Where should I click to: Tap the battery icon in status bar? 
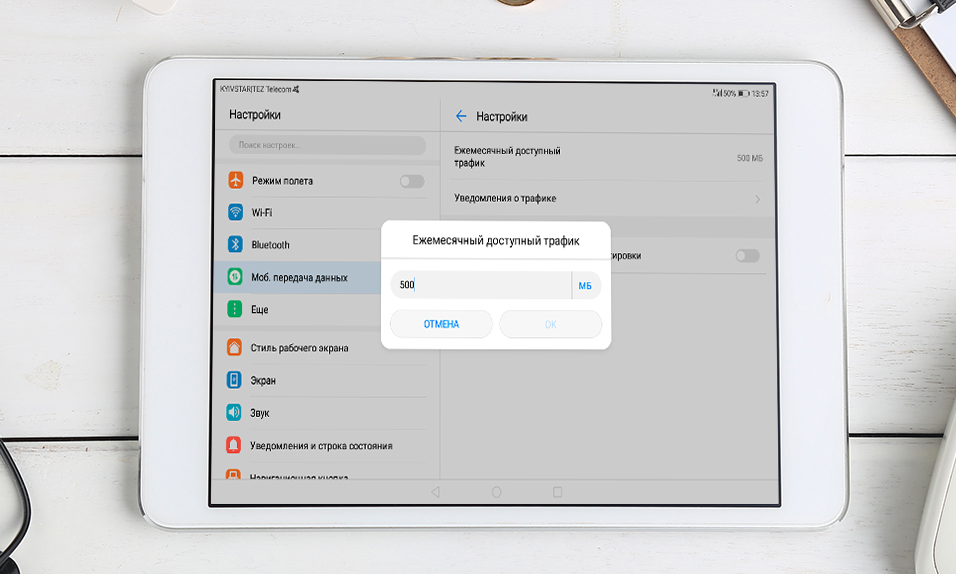(x=743, y=93)
